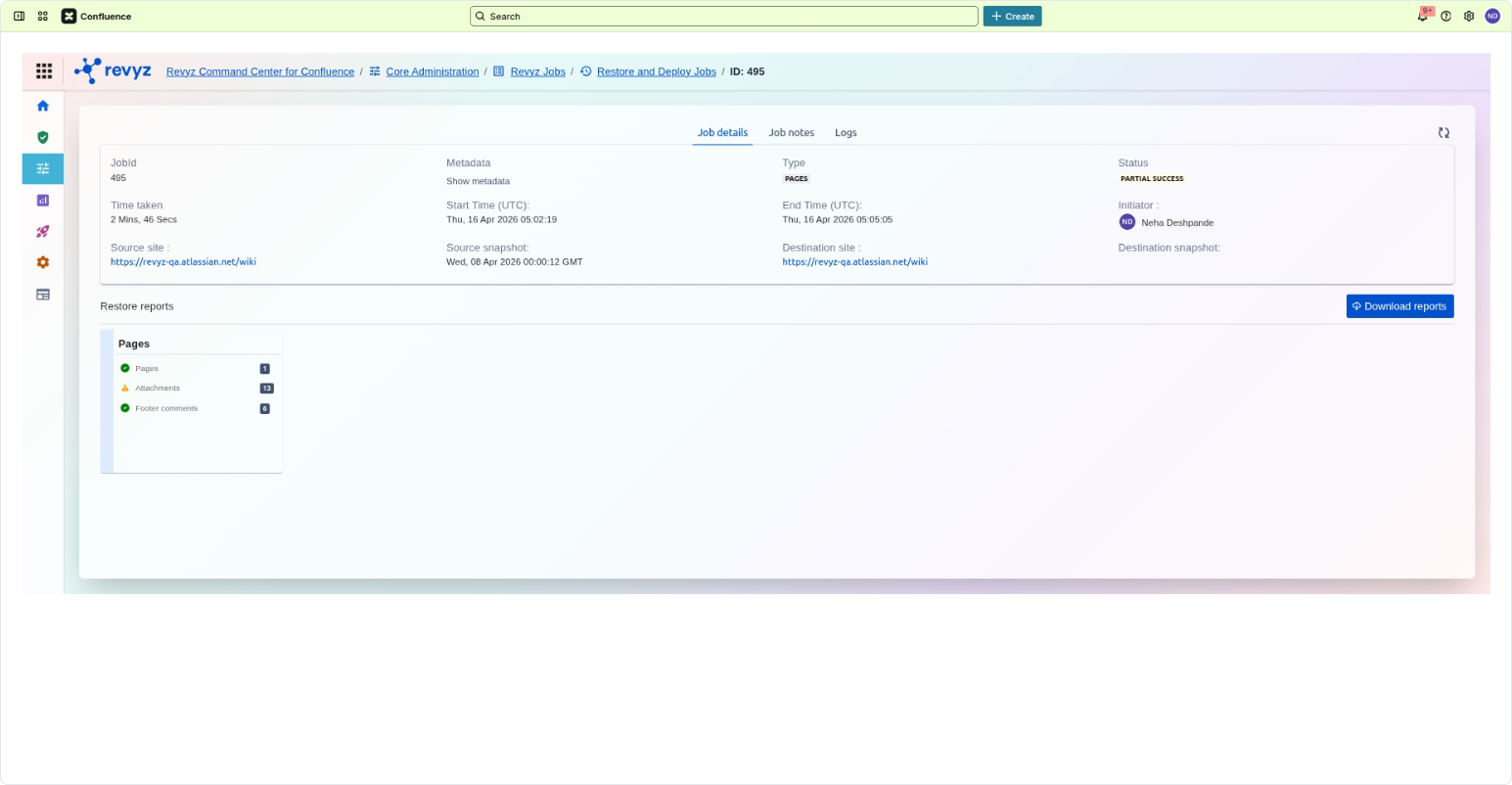1512x785 pixels.
Task: Click the Create button in top bar
Action: coord(1012,17)
